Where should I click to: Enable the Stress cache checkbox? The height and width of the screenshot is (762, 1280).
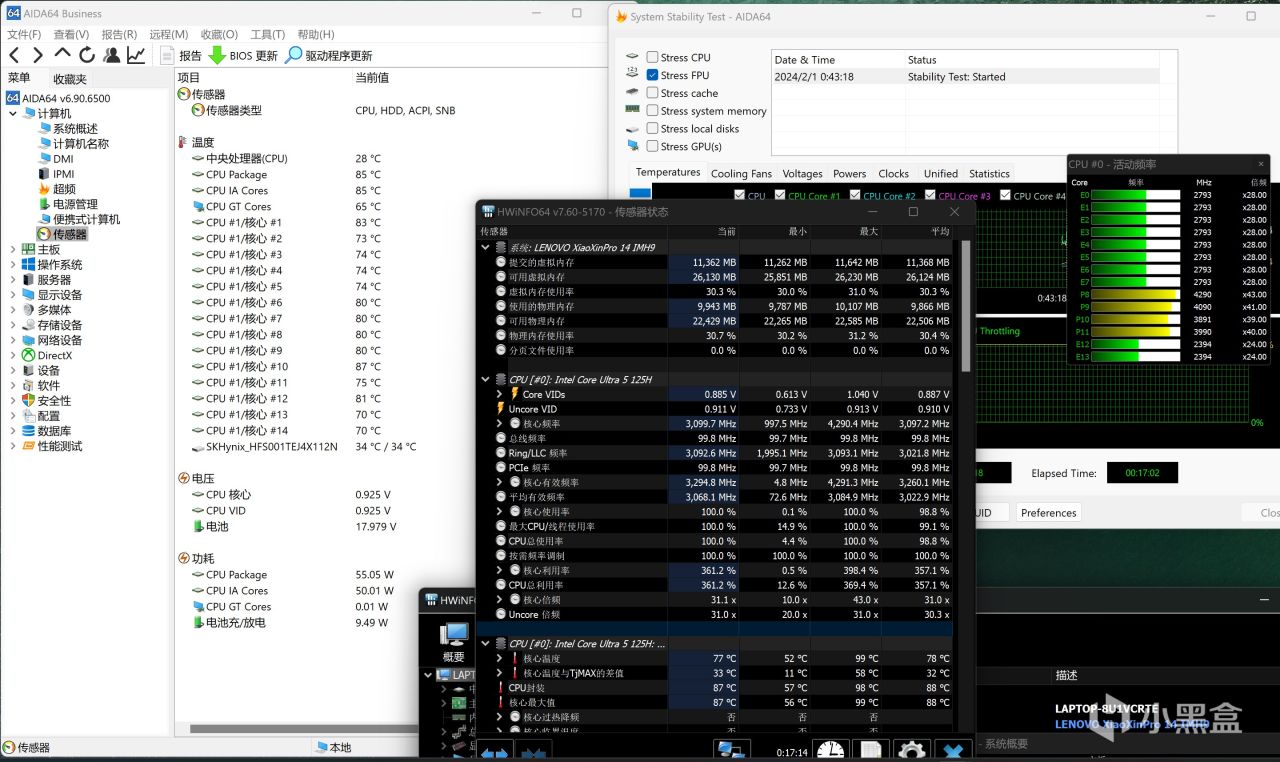(652, 93)
